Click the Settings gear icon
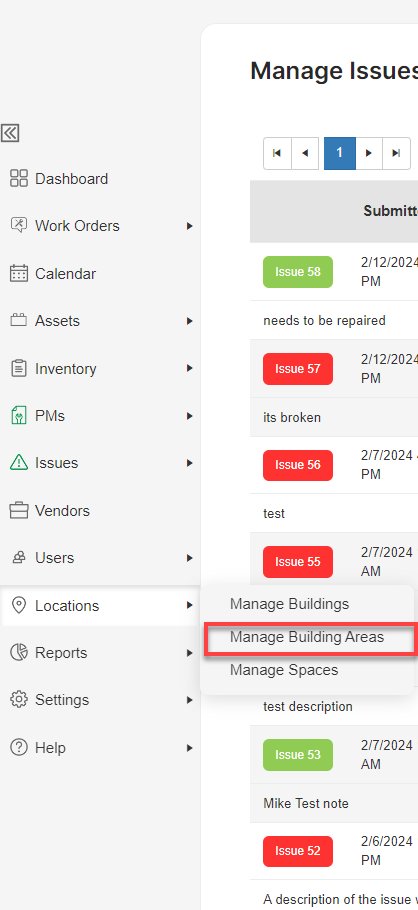 click(19, 699)
